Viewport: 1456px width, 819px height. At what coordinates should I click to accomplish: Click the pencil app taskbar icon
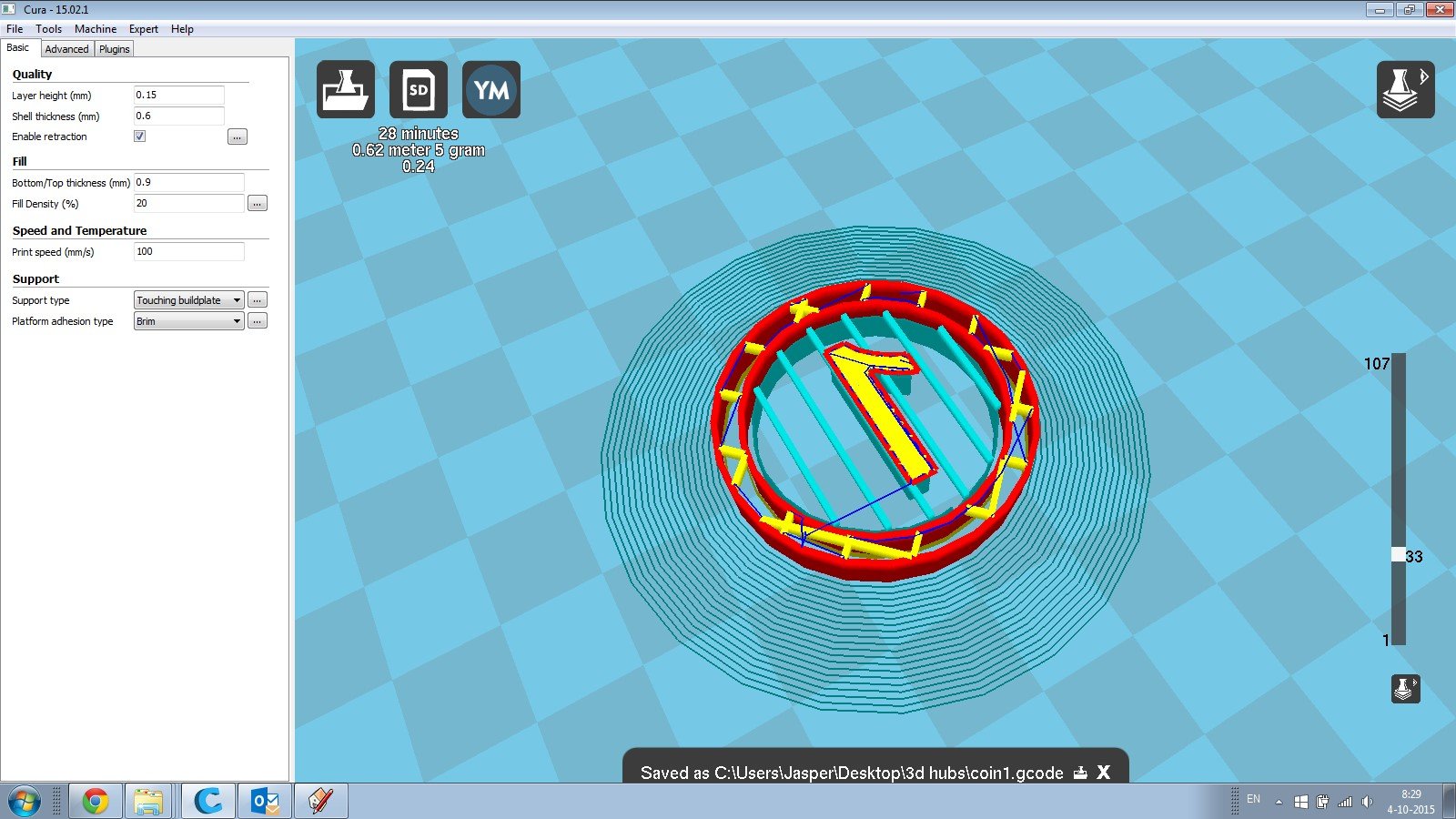point(321,801)
